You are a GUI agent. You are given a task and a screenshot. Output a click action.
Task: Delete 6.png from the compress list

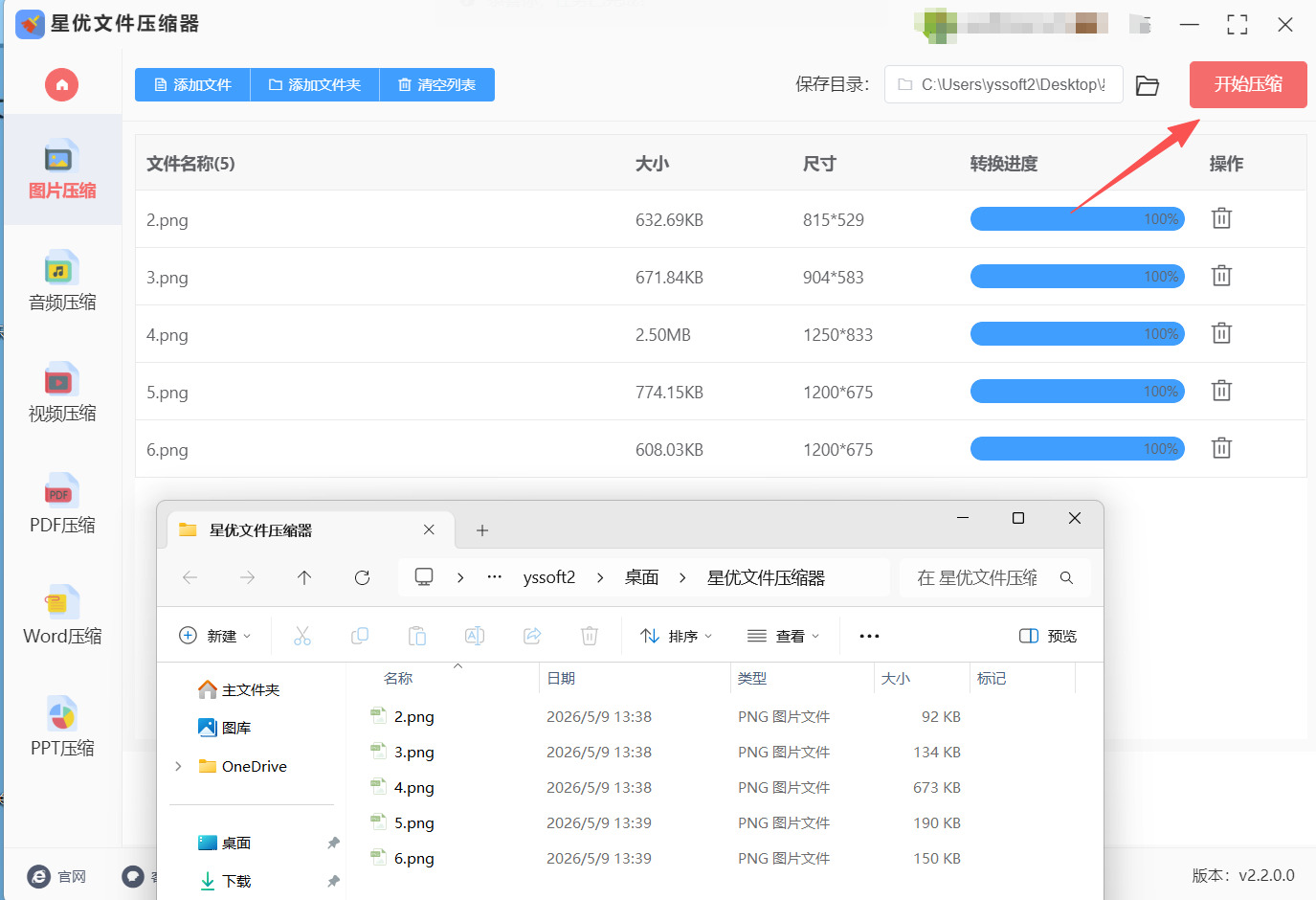pyautogui.click(x=1221, y=448)
